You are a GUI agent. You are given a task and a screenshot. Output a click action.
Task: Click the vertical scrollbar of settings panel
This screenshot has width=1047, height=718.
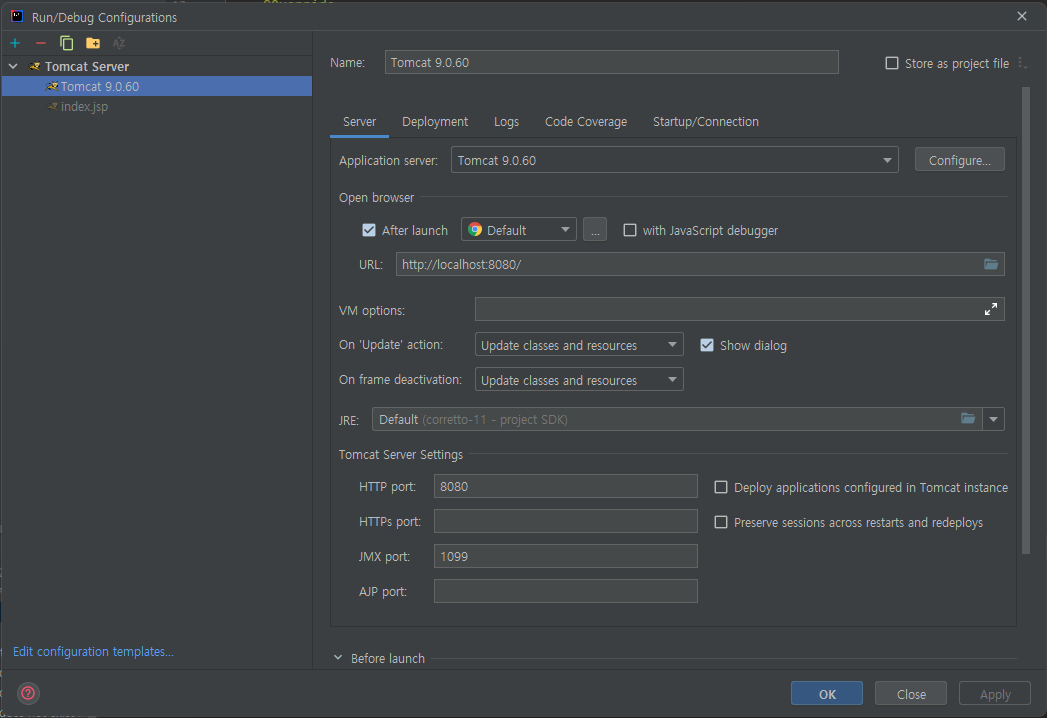[1026, 321]
